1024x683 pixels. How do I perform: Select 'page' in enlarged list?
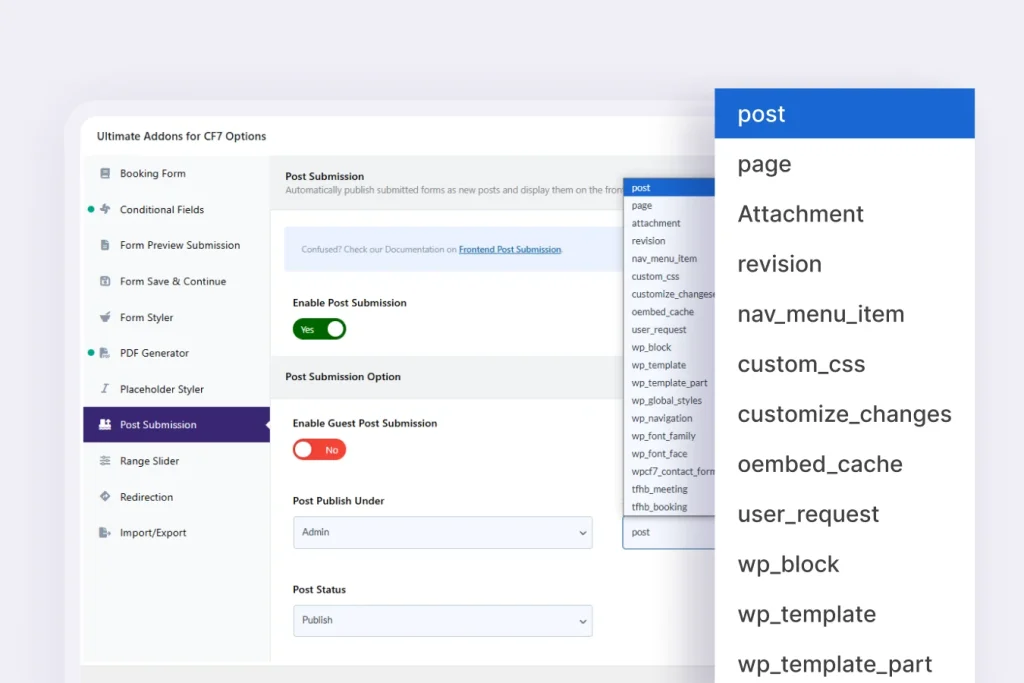click(x=844, y=164)
